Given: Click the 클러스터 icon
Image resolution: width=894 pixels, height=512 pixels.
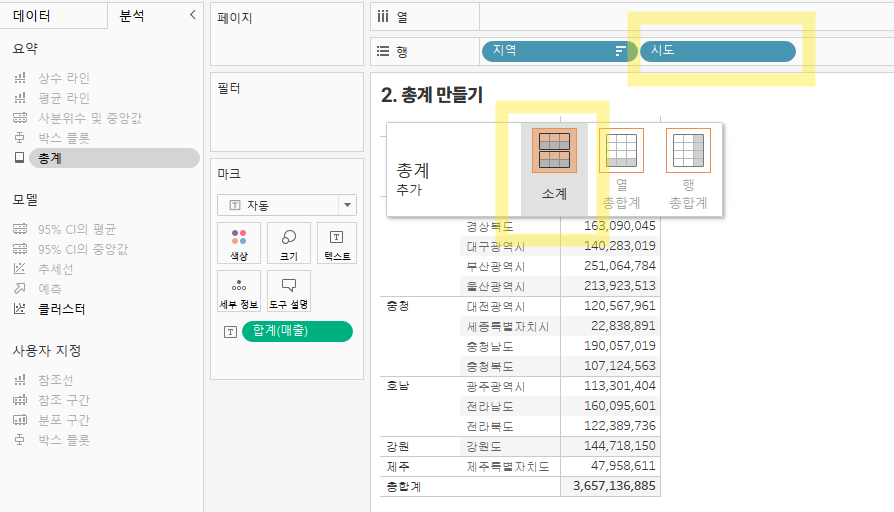Looking at the screenshot, I should pyautogui.click(x=20, y=308).
